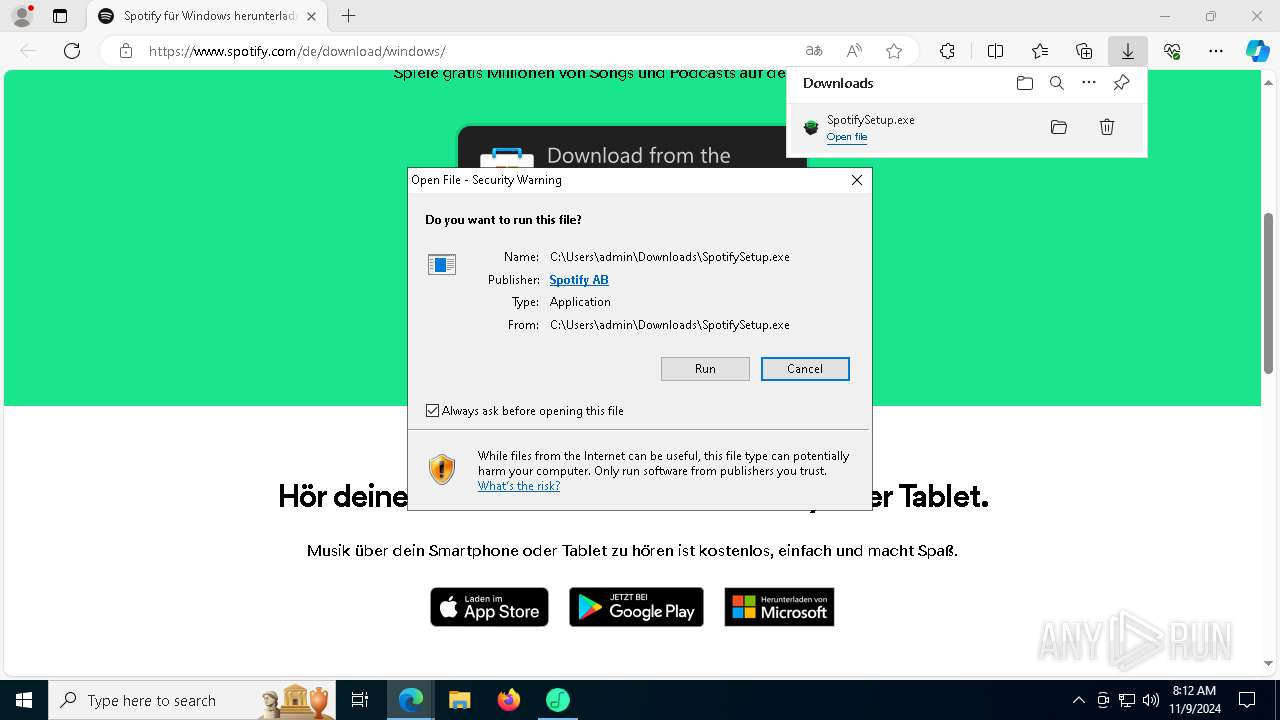Click the Laden im App Store badge
This screenshot has width=1280, height=720.
pos(489,607)
